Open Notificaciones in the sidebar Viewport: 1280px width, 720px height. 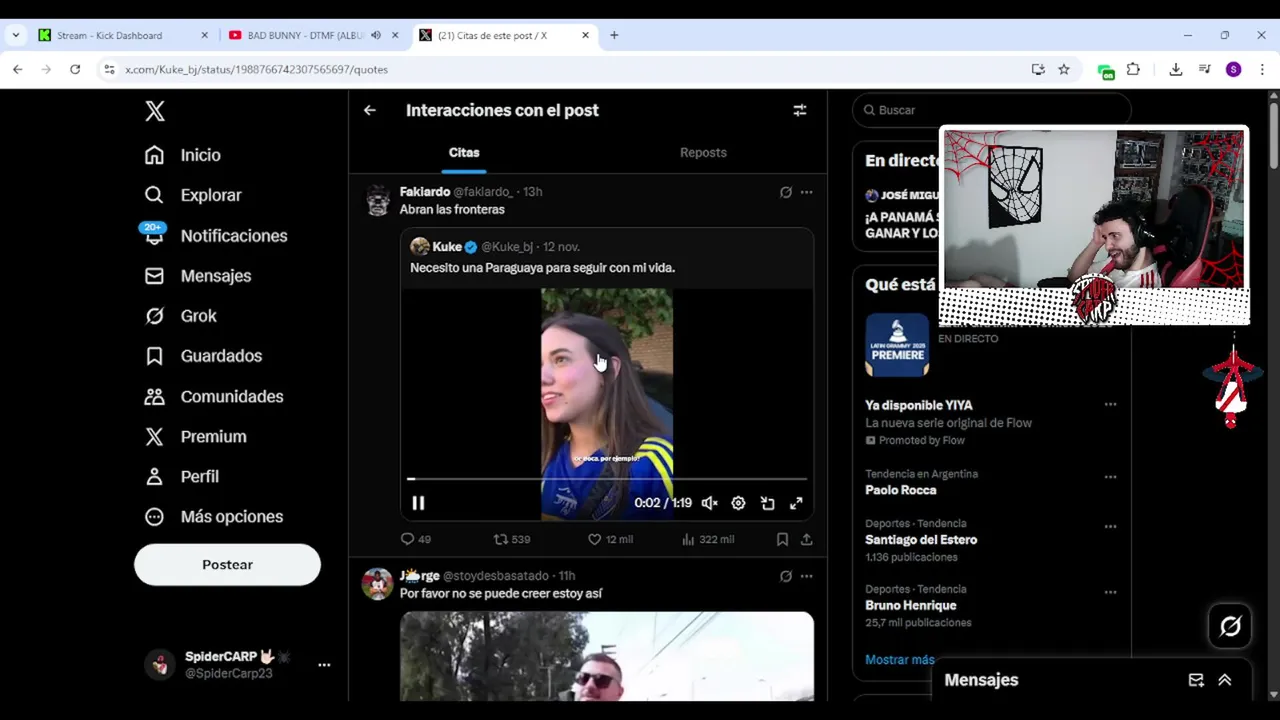(x=216, y=236)
